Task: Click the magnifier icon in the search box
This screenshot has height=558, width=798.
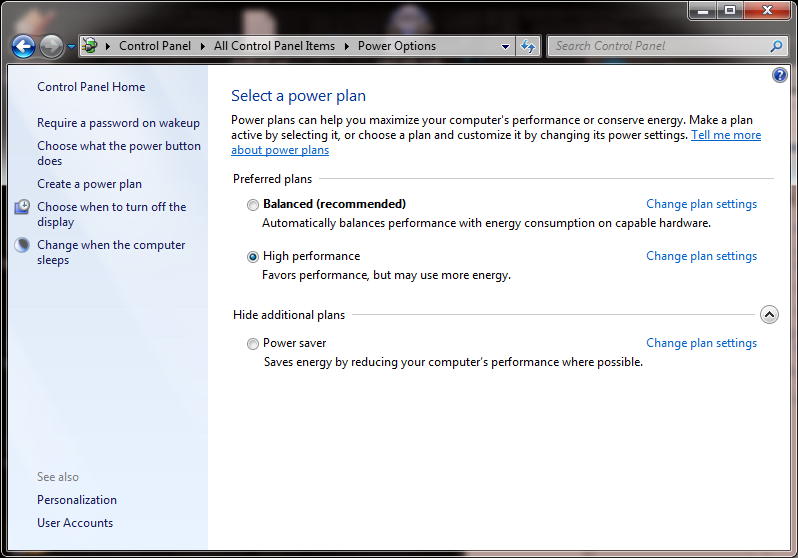Action: [x=776, y=46]
